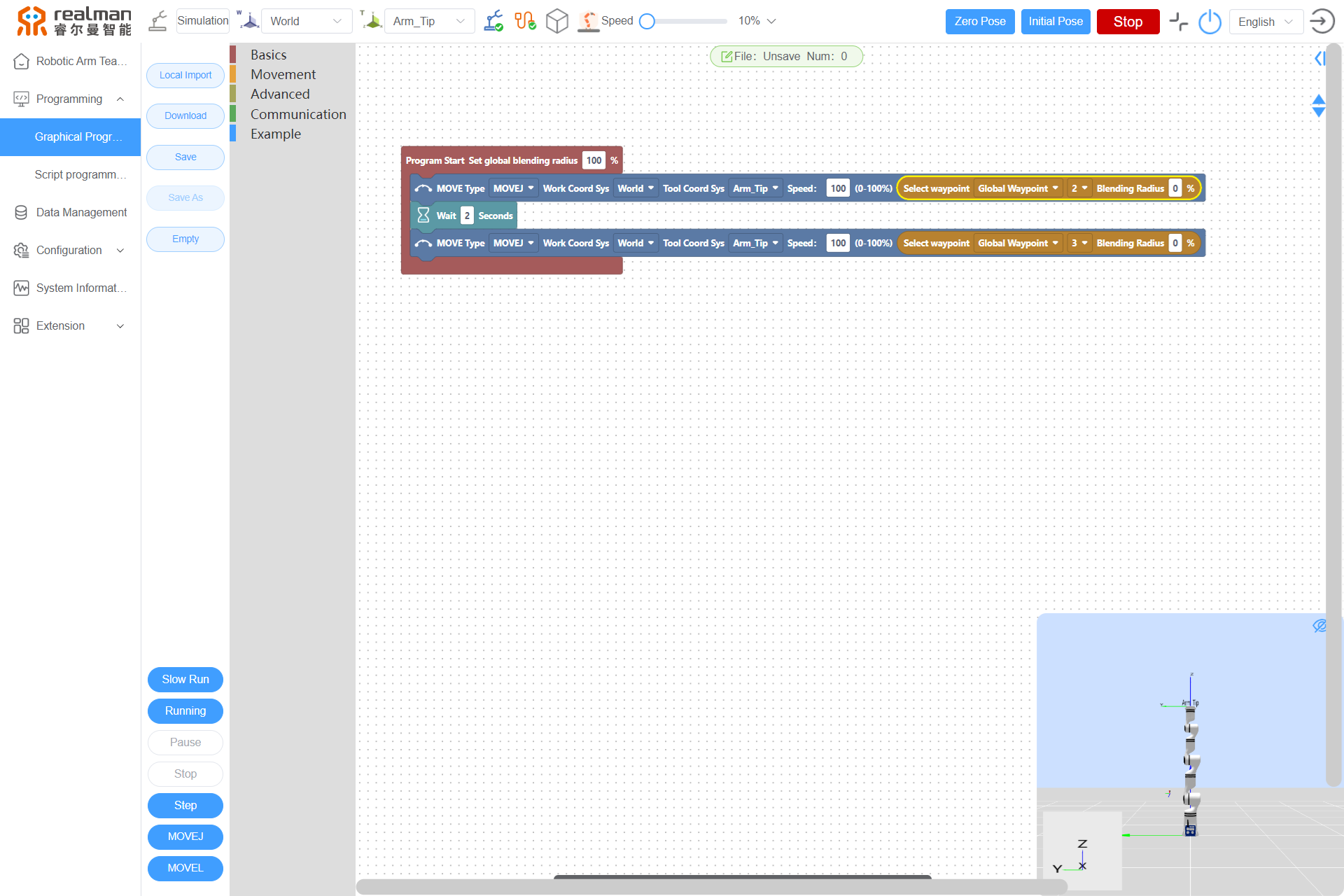
Task: Select the Zero Pose button
Action: 980,20
